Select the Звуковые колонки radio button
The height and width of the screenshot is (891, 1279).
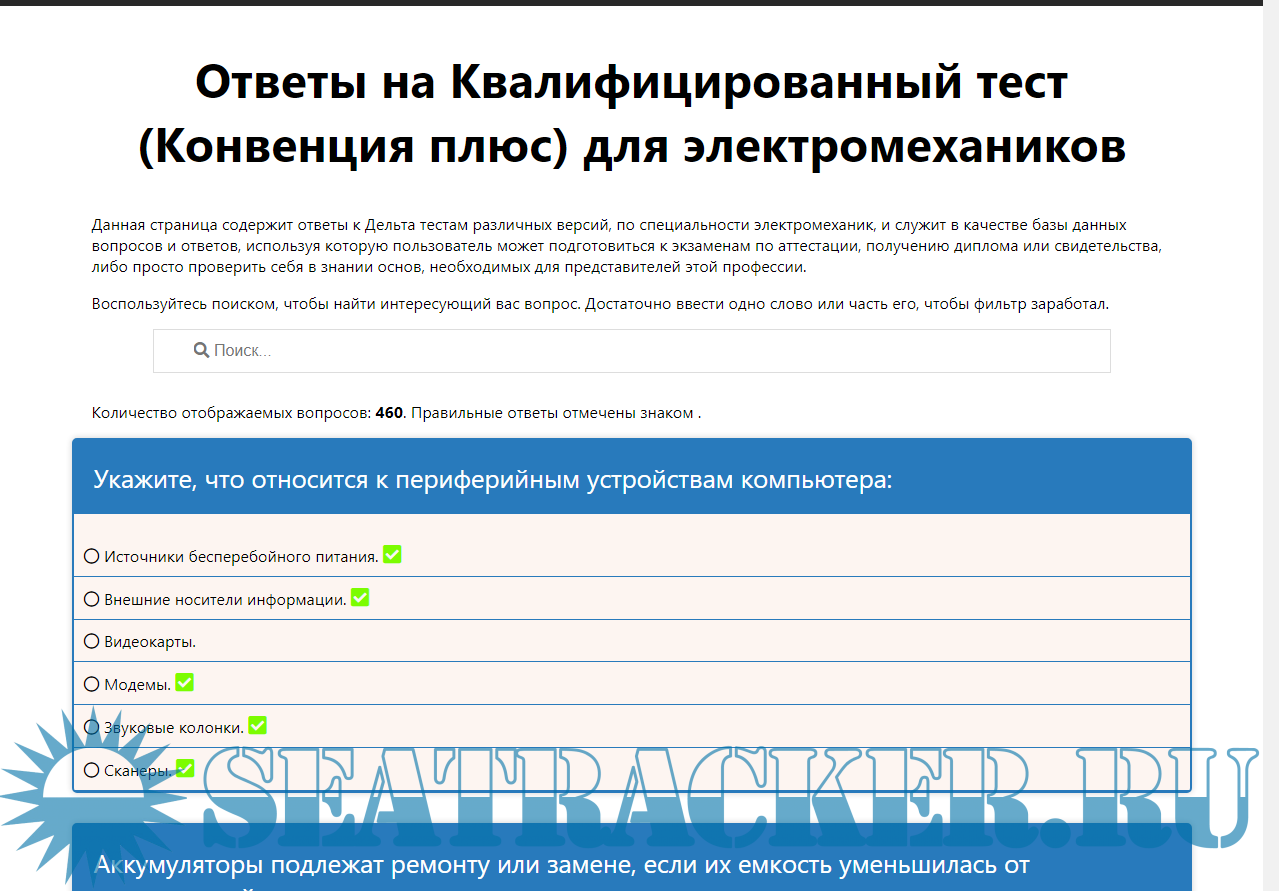click(92, 727)
